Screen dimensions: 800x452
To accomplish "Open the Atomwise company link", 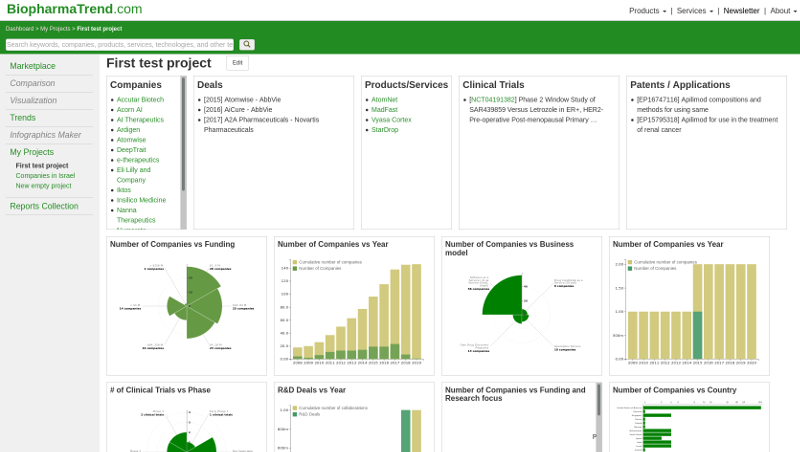I will (131, 140).
